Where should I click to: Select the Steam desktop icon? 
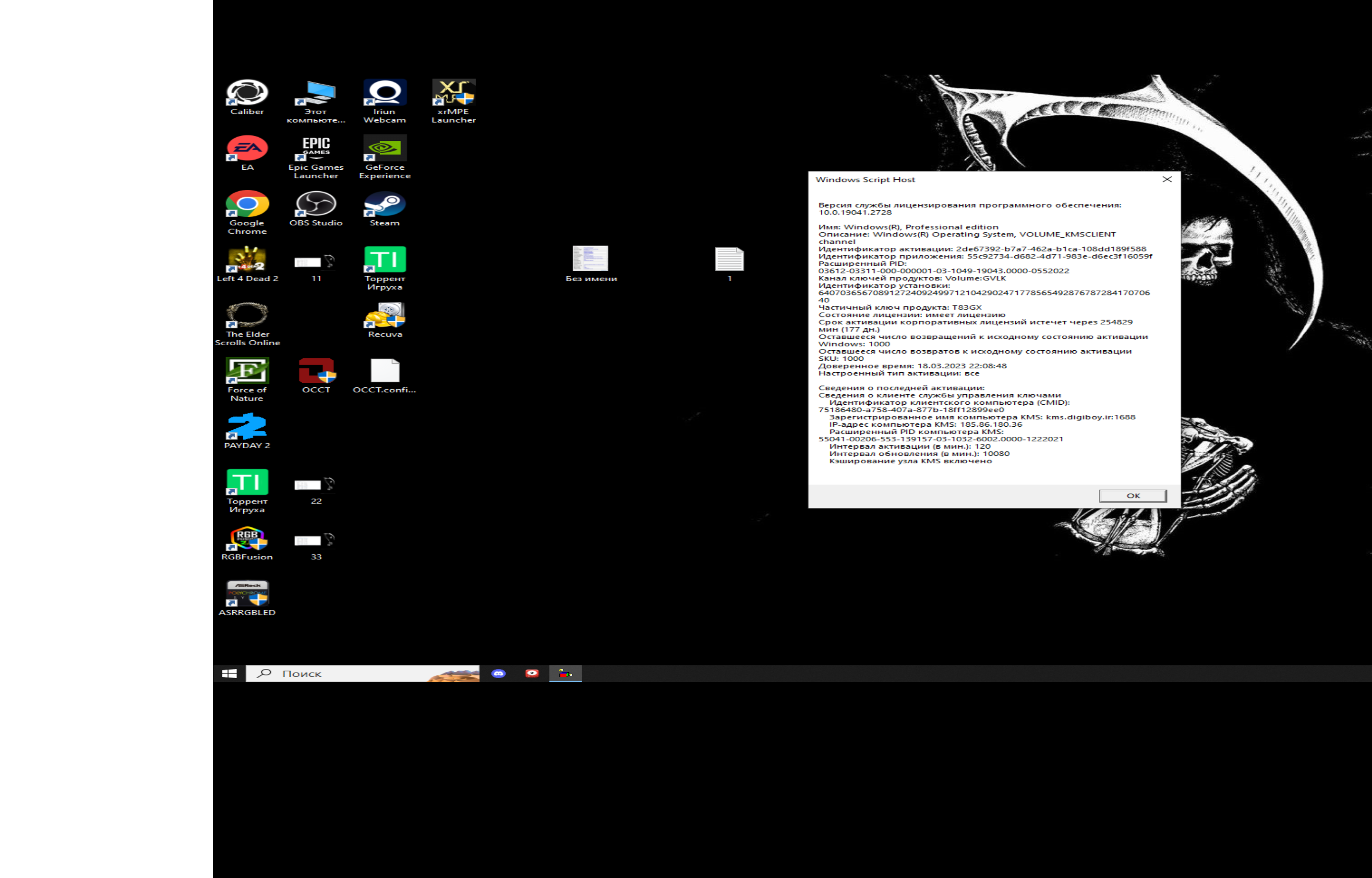tap(385, 208)
